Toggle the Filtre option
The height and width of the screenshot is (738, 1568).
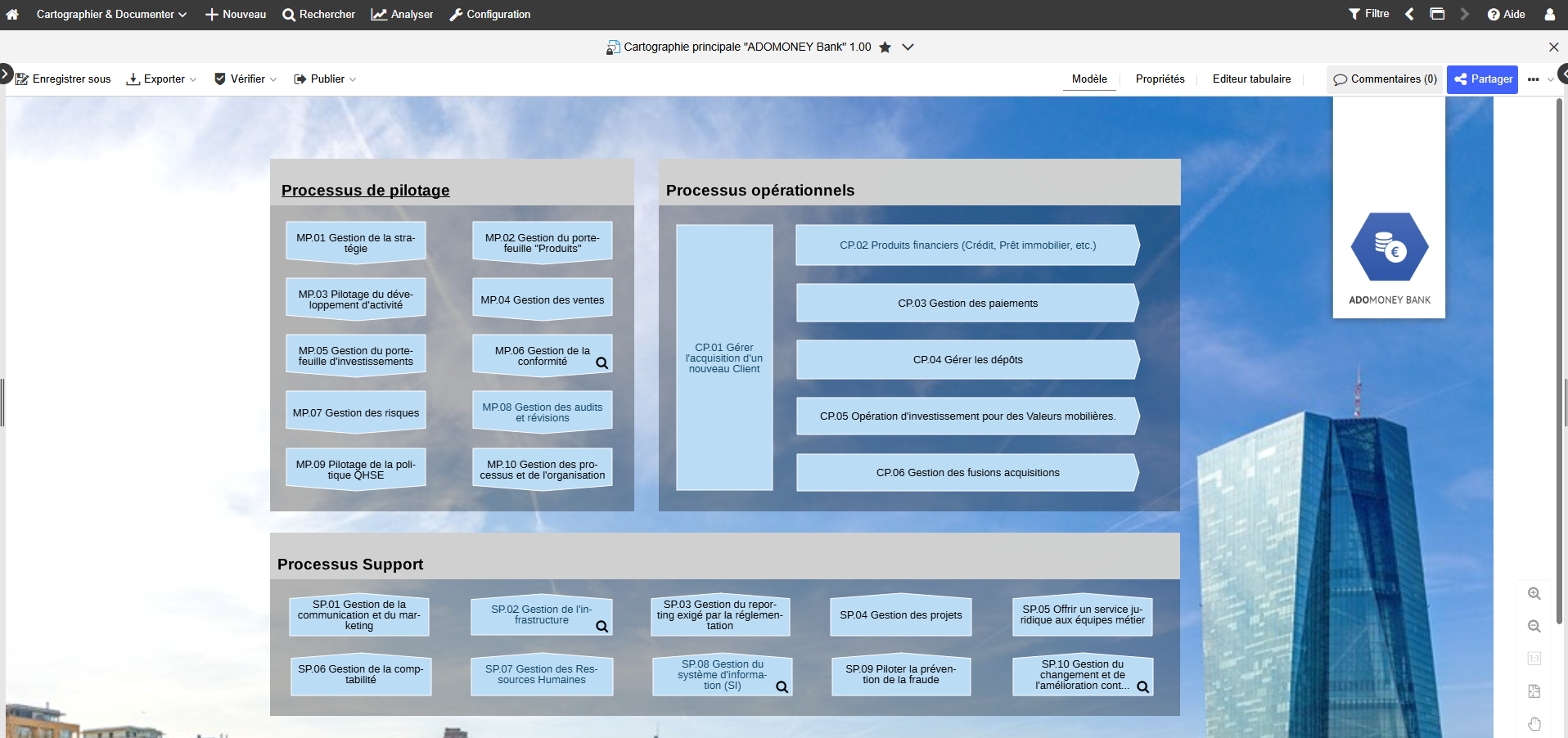coord(1368,14)
